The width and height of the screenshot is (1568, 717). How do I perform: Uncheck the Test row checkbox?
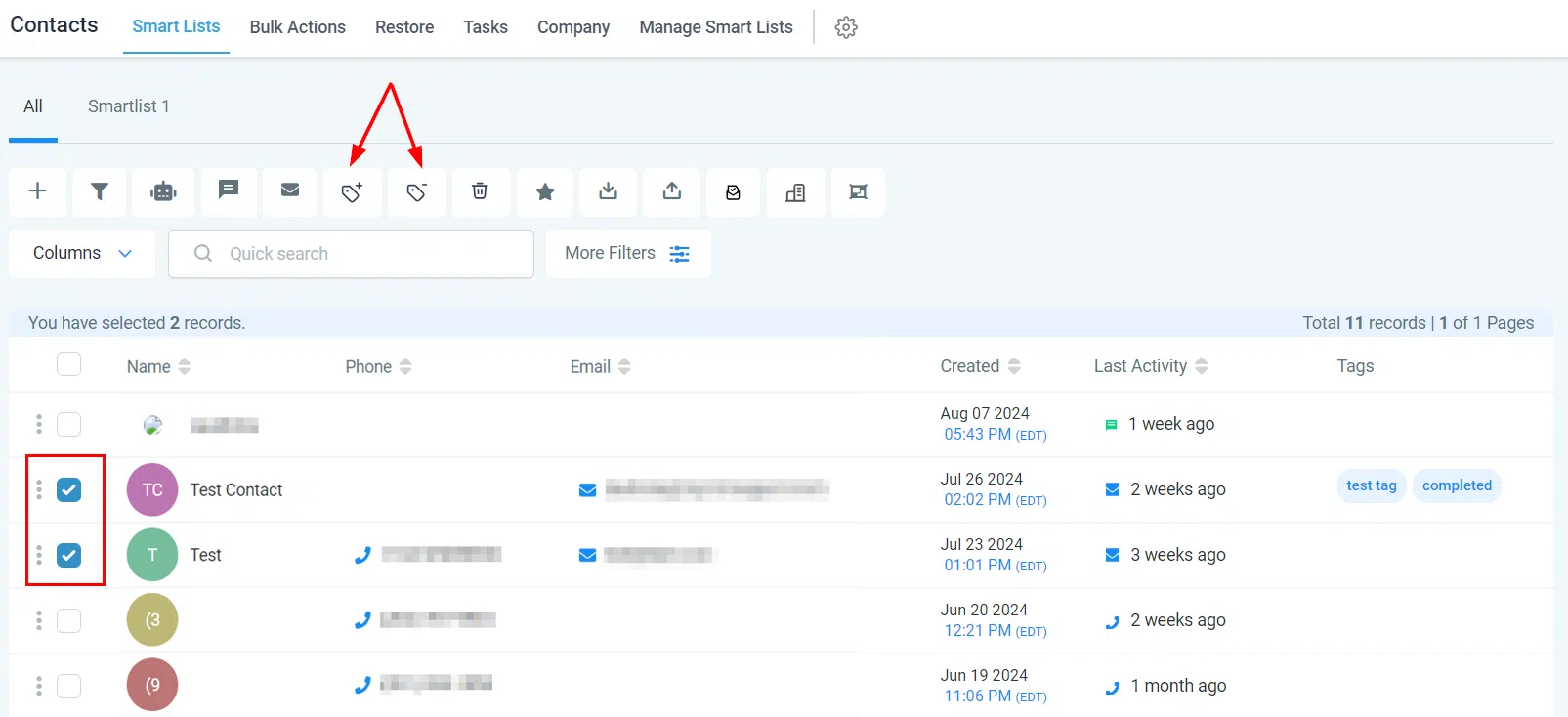pyautogui.click(x=68, y=555)
